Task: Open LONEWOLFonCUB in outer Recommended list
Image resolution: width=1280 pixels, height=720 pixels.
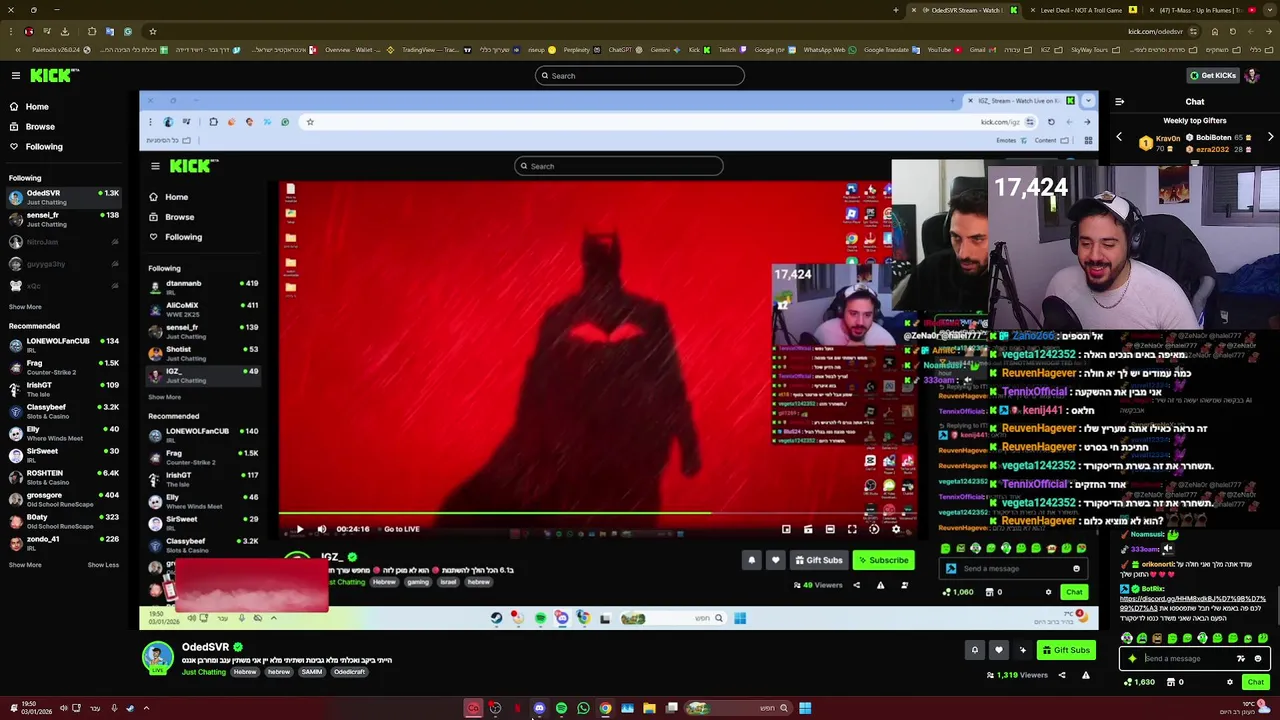Action: point(65,345)
